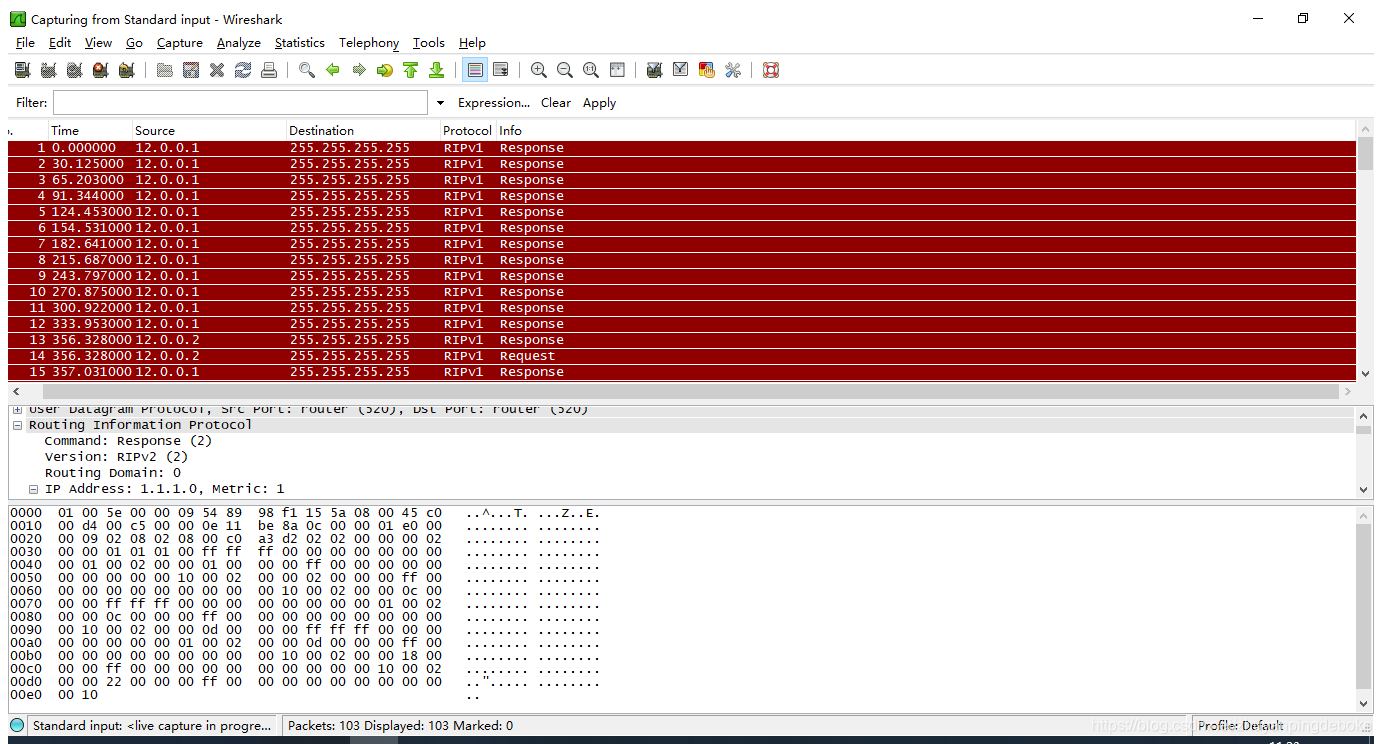Toggle auto scroll during live capture

coord(501,70)
